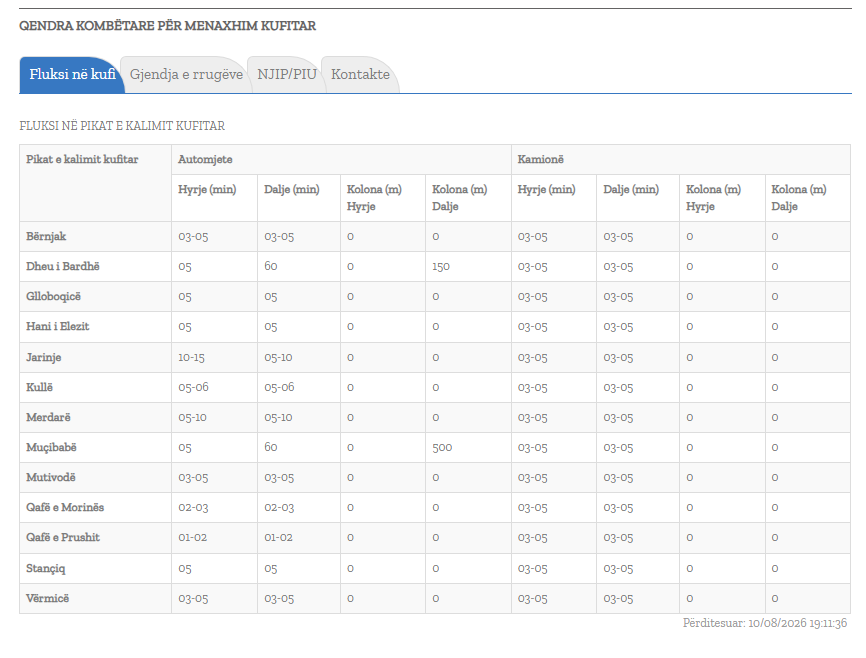Click the Vërmicë row label
Screen dimensions: 866x658
[47, 598]
